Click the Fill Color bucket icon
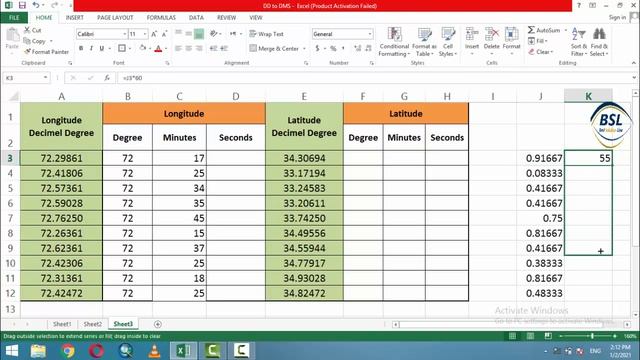640x360 pixels. (x=142, y=48)
